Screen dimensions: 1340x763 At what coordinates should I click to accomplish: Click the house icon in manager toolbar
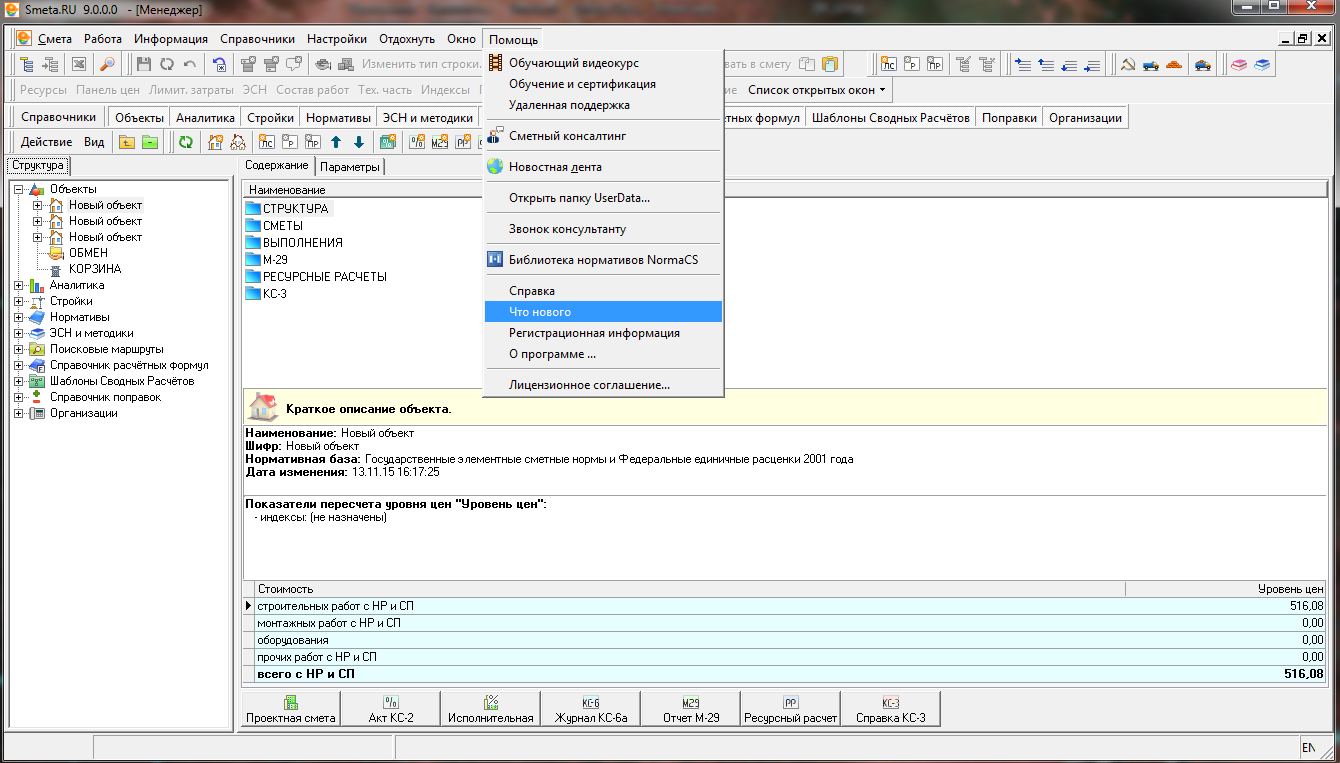pos(215,142)
